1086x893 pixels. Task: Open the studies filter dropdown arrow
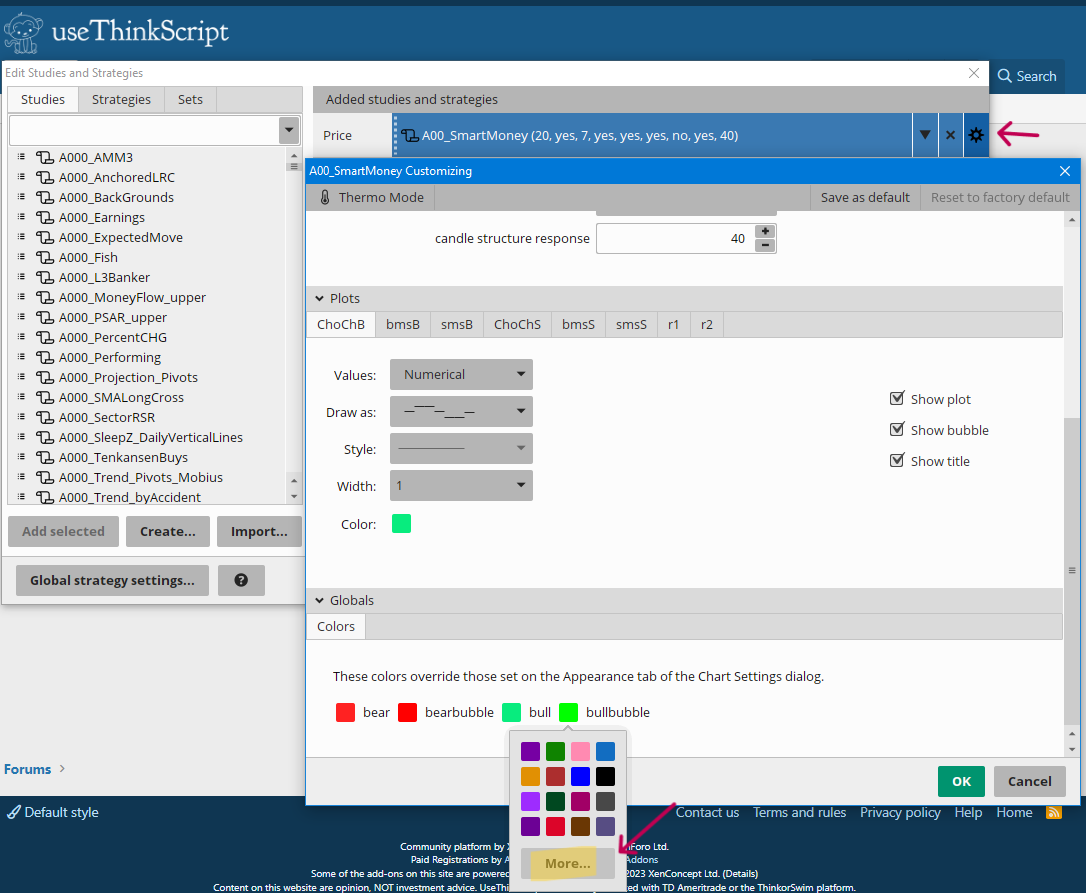pos(289,130)
